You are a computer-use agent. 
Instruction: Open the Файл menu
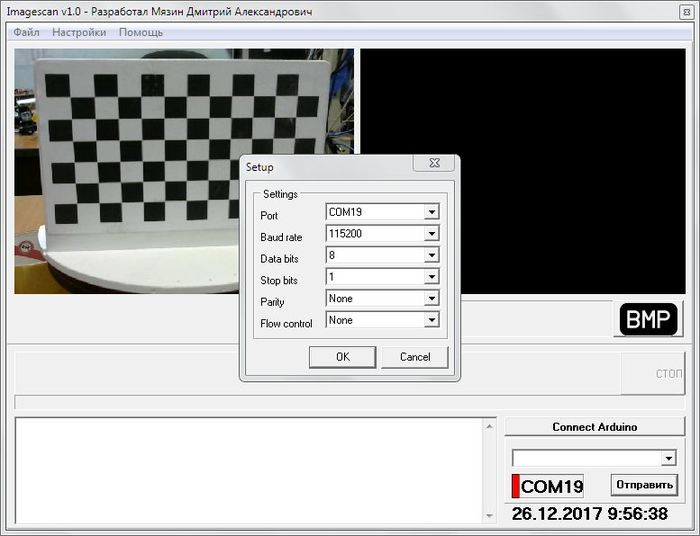click(27, 32)
